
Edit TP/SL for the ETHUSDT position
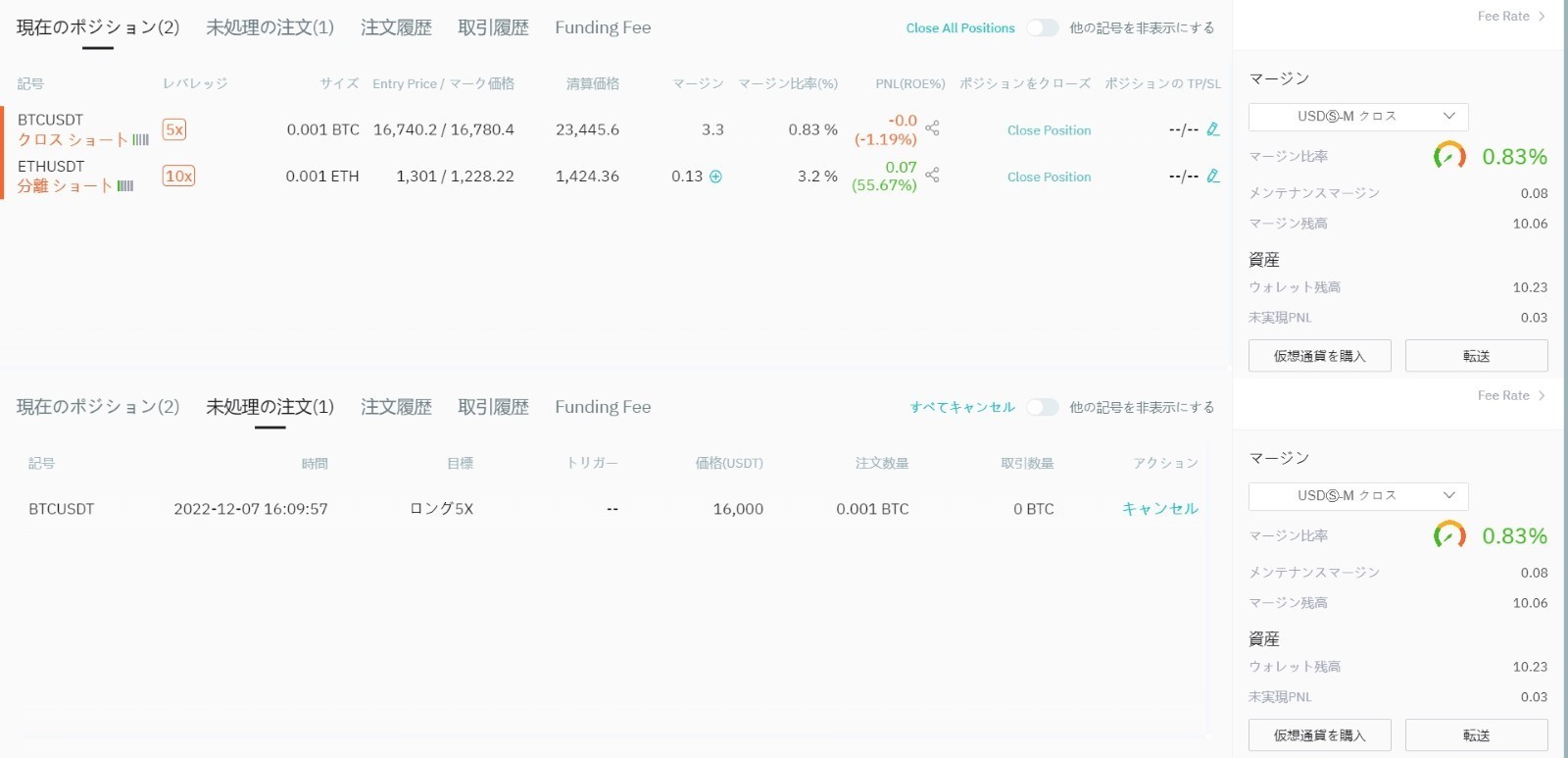coord(1213,176)
